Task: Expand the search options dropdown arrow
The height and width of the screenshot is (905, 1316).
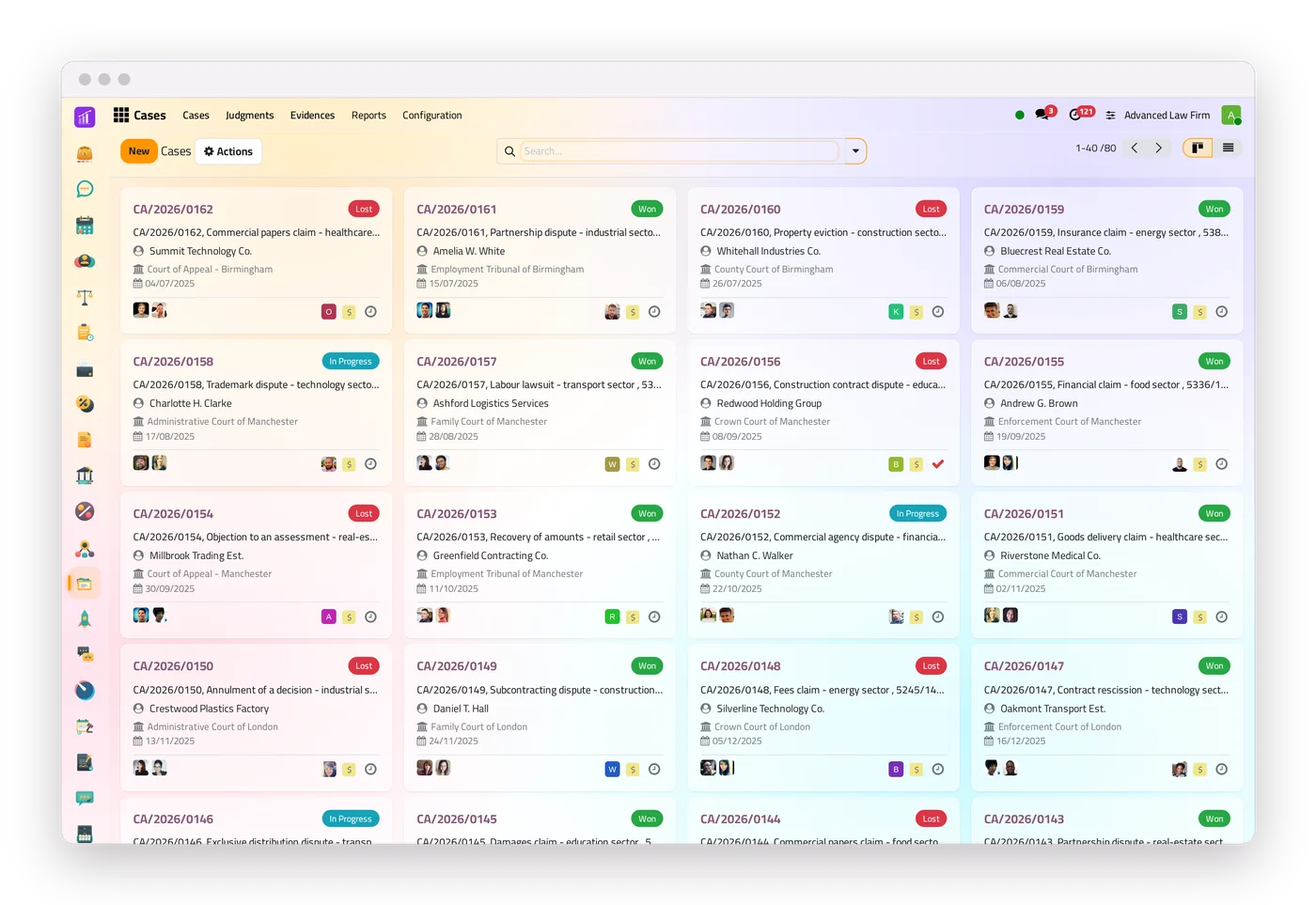Action: (855, 151)
